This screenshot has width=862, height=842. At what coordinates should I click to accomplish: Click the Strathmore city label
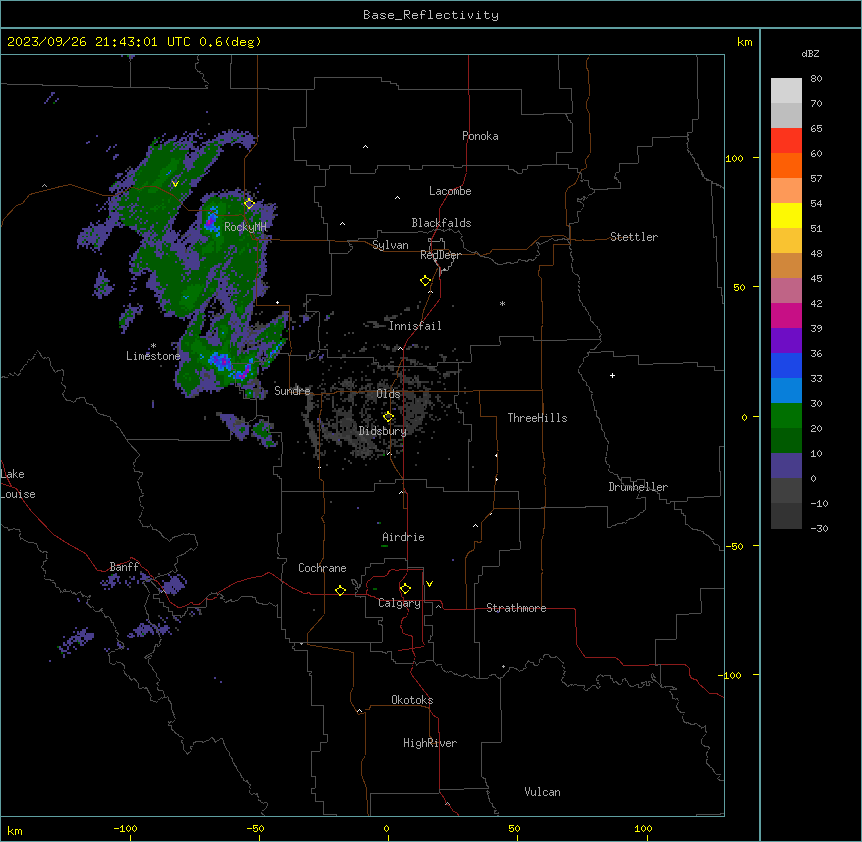tap(516, 608)
